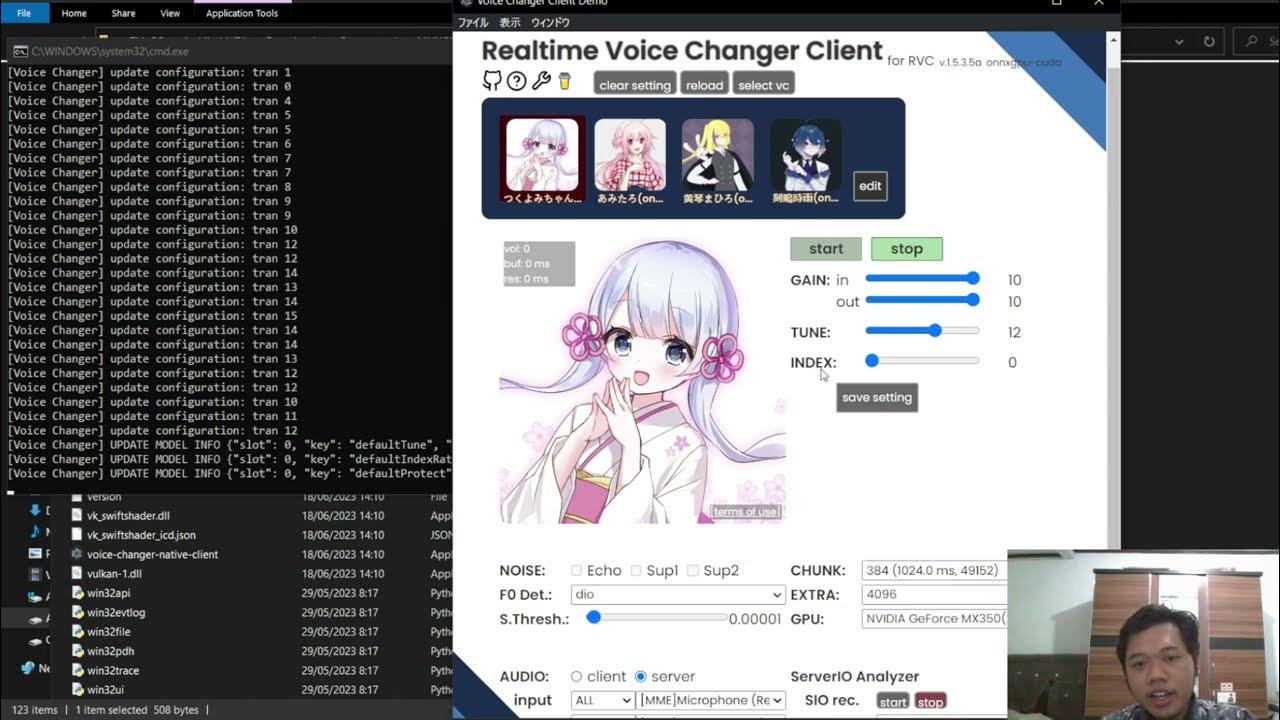Viewport: 1280px width, 720px height.
Task: Select the 黄琴まひろ voice model thumbnail
Action: point(718,155)
